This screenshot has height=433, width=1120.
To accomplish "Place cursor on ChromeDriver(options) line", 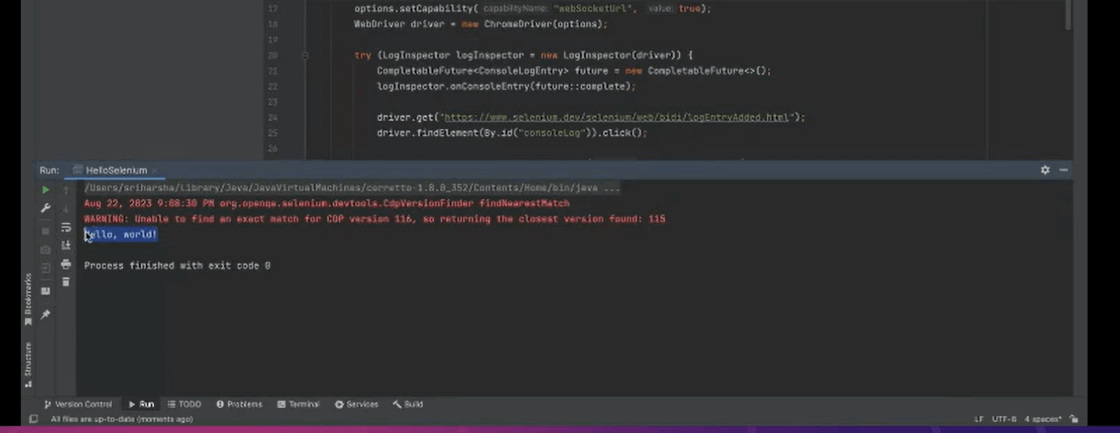I will [x=480, y=24].
